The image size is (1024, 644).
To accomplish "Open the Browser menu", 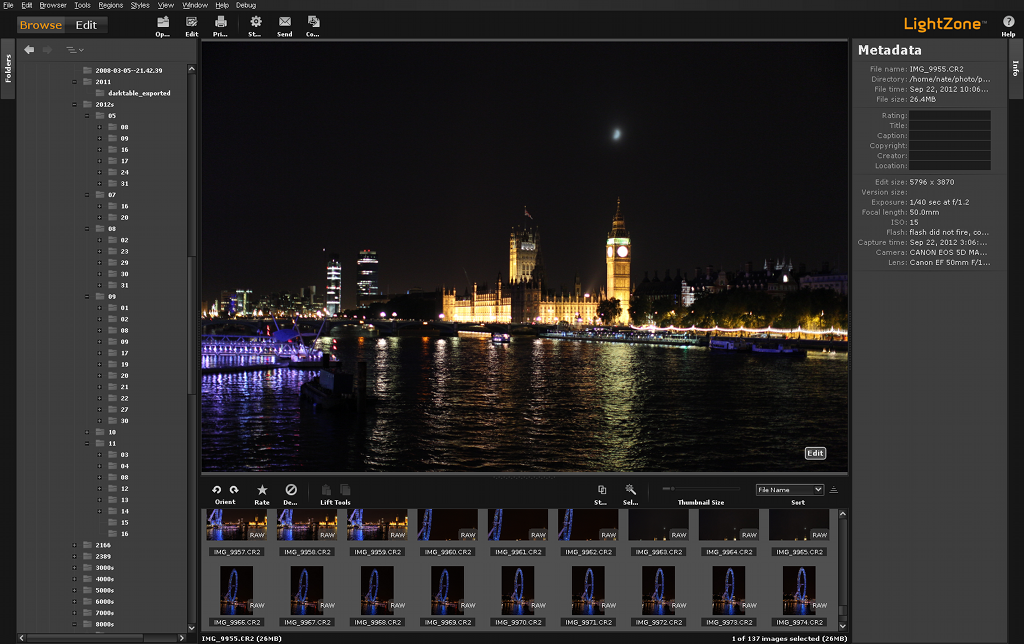I will (x=53, y=5).
